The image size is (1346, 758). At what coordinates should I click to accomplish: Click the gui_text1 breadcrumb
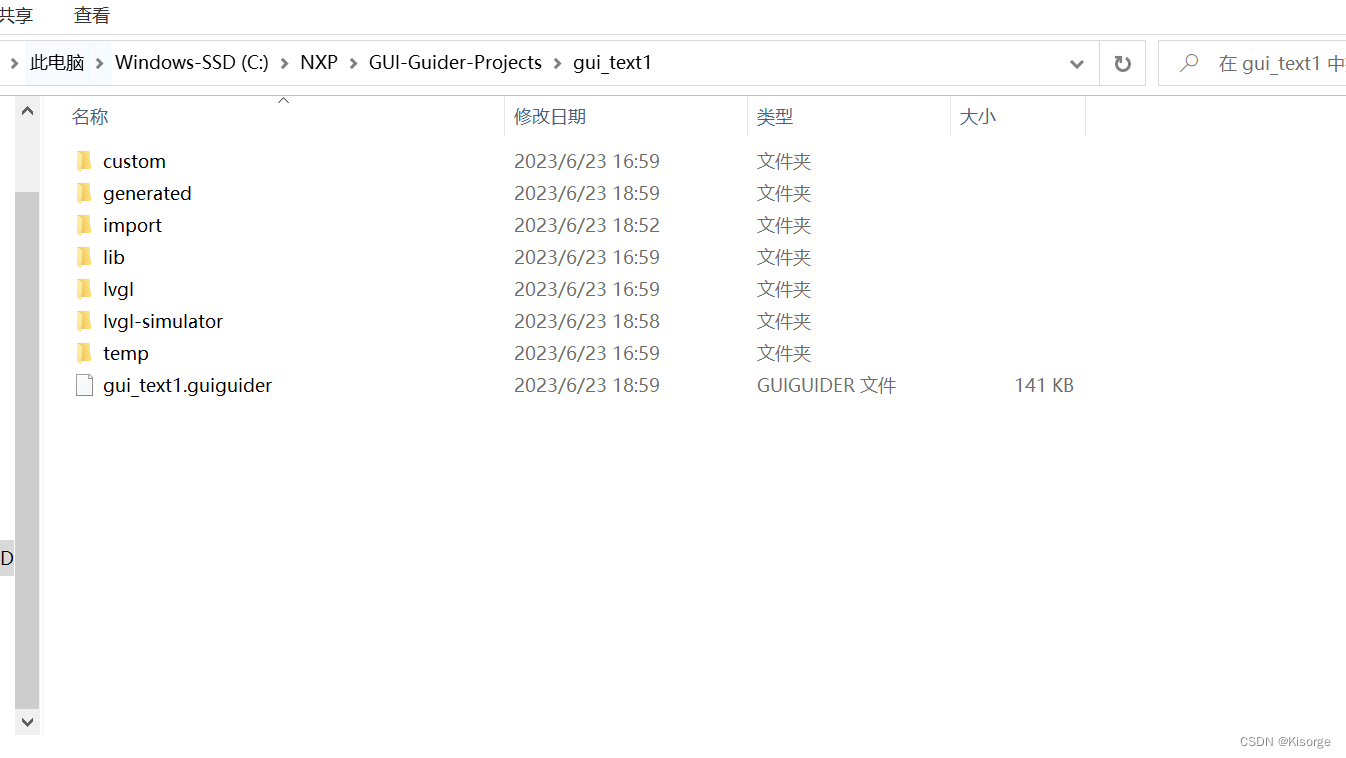pos(612,63)
